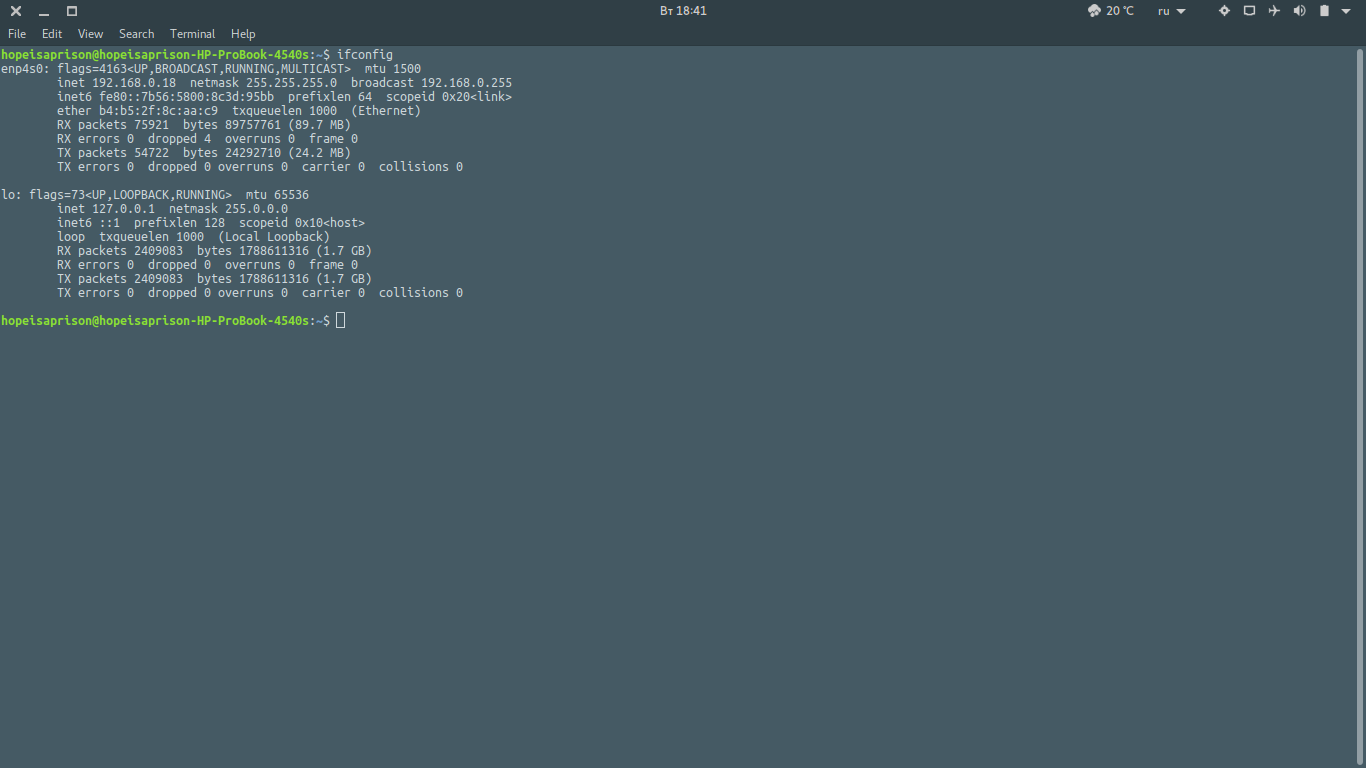Click the terminal vertical scrollbar

[x=1361, y=406]
